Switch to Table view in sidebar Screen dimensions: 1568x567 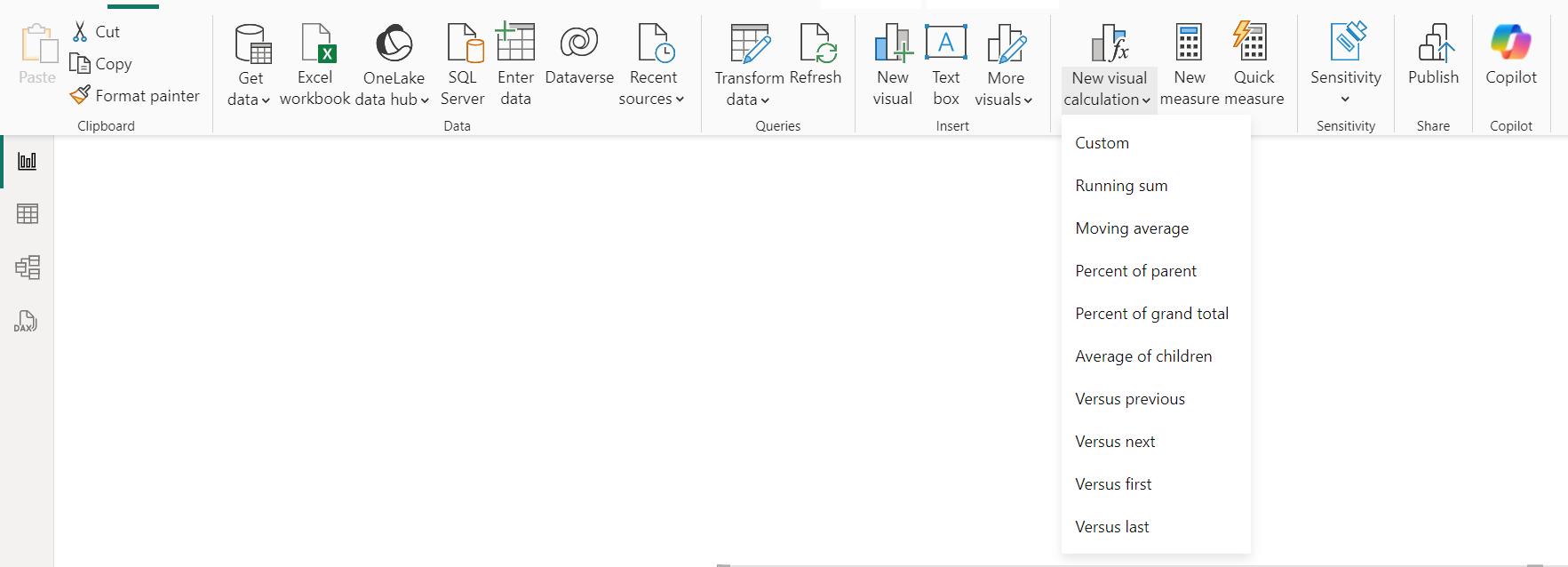(x=28, y=214)
